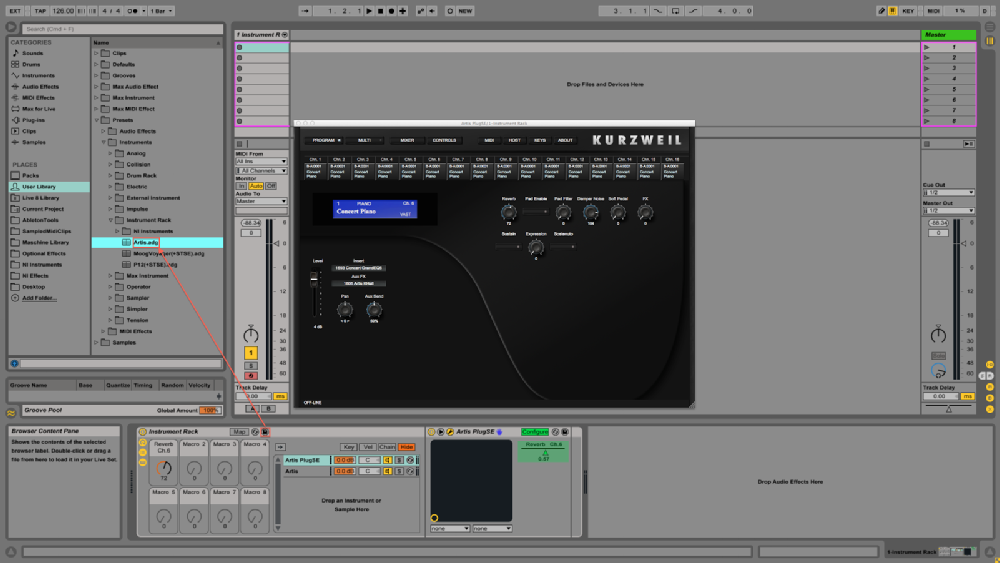The width and height of the screenshot is (1000, 563).
Task: Click the wrench icon on Artis PlugSE
Action: click(450, 432)
